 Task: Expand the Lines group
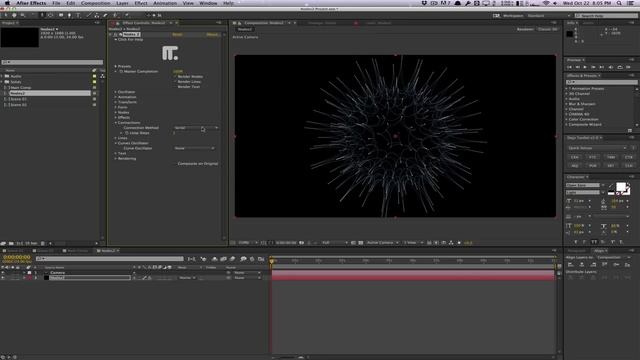click(x=116, y=138)
